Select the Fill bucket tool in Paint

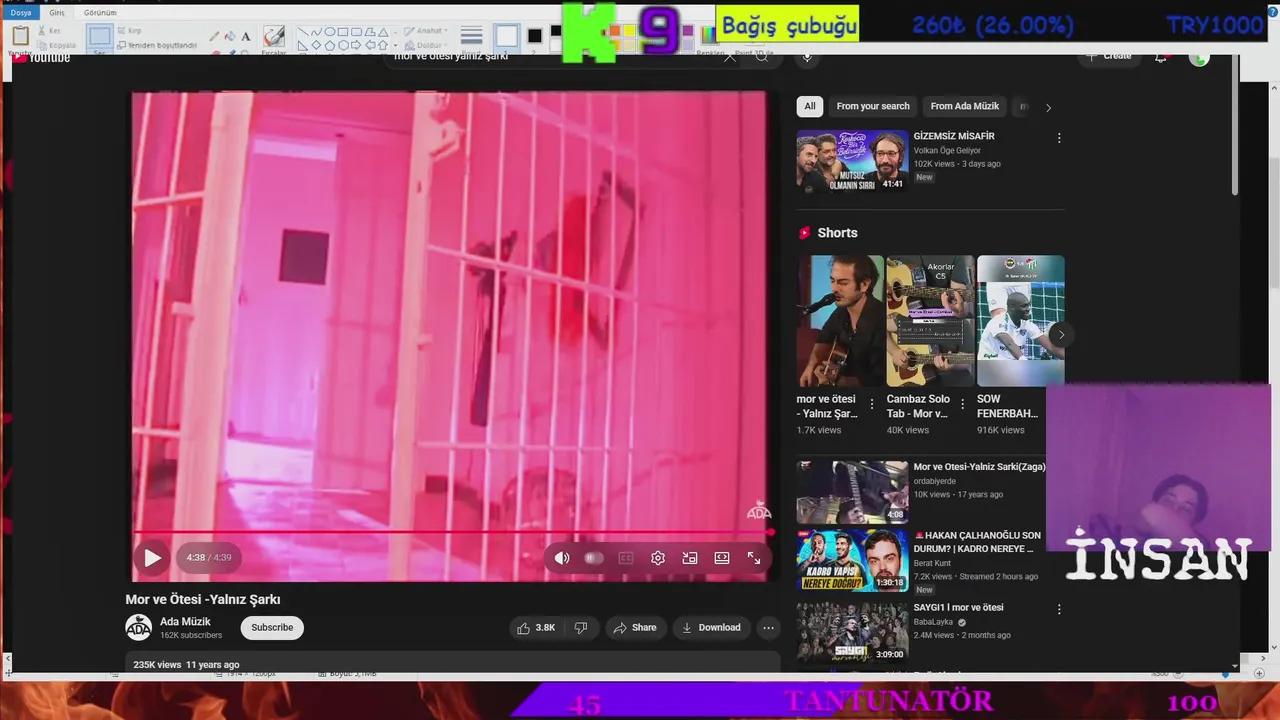230,37
